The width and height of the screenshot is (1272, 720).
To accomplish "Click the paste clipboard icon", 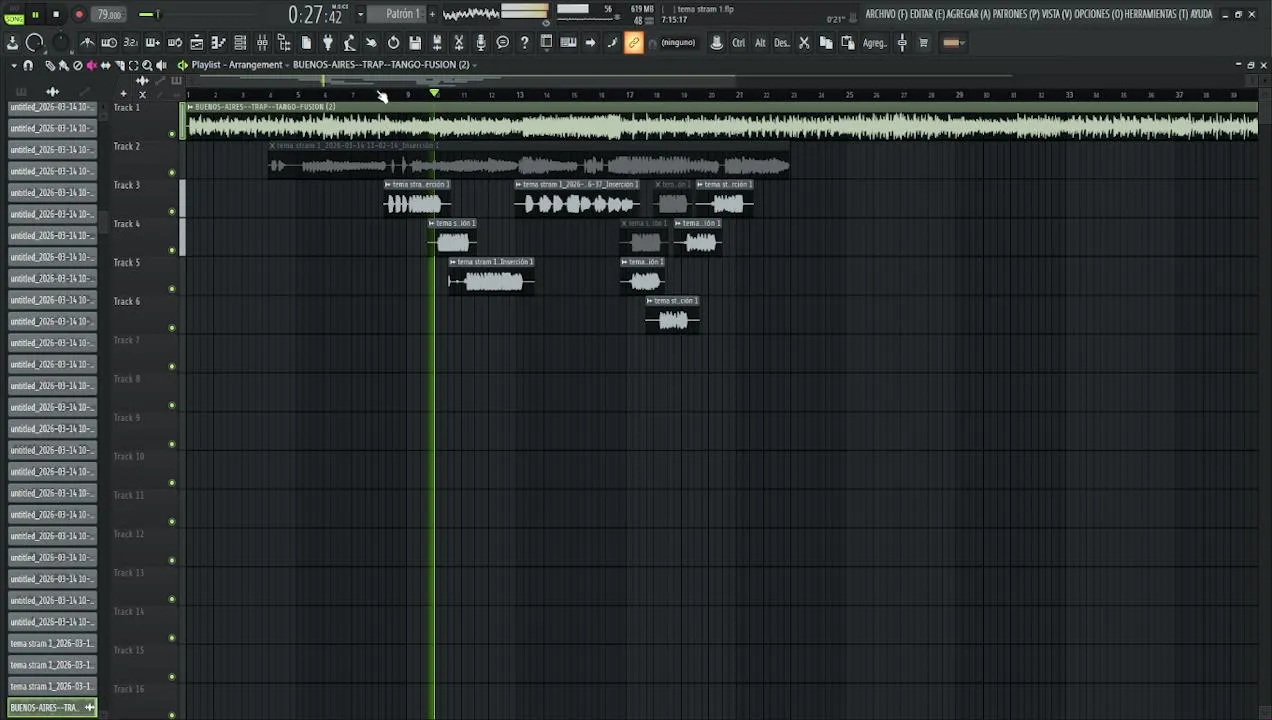I will click(x=848, y=42).
